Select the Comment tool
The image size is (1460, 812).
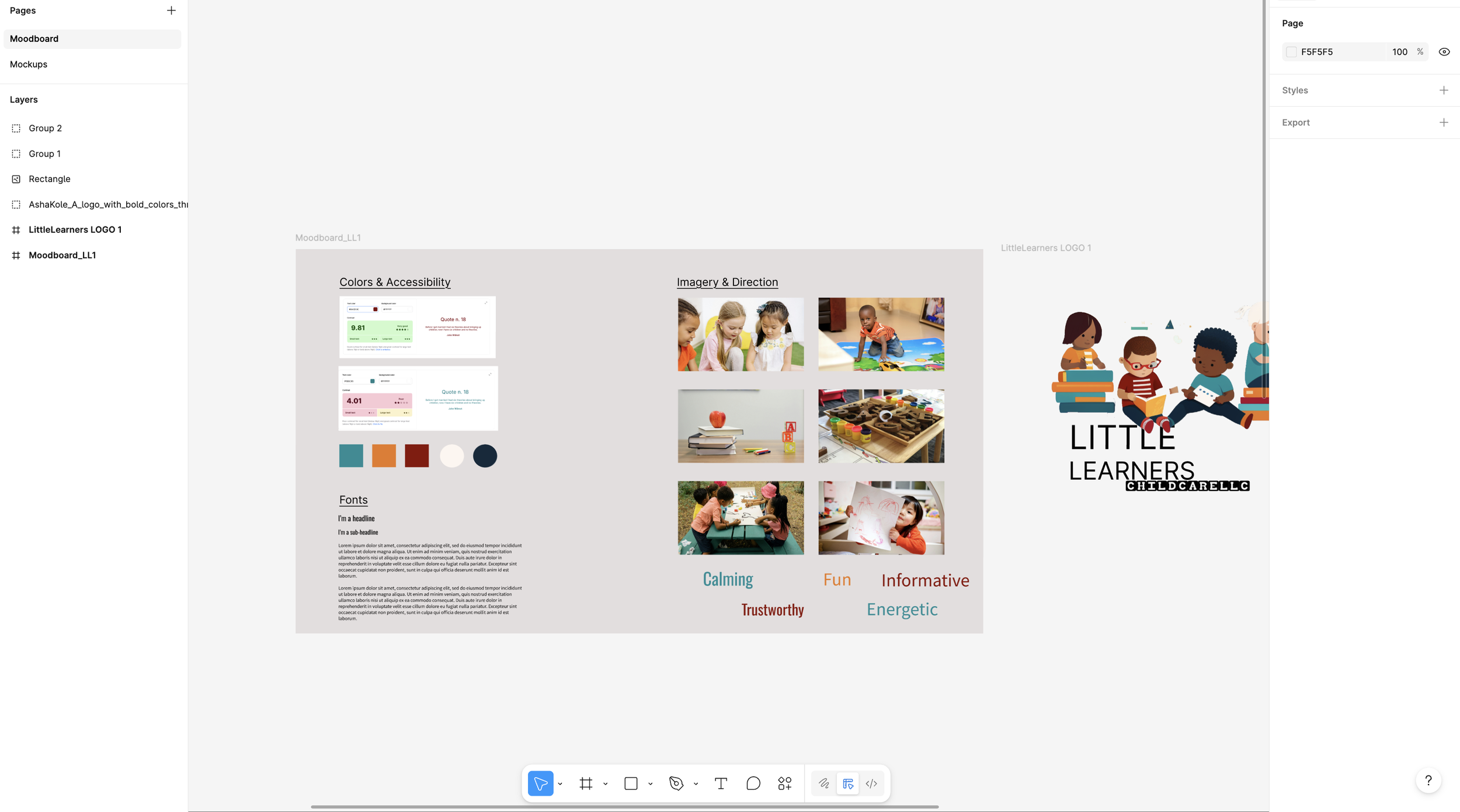(x=753, y=783)
